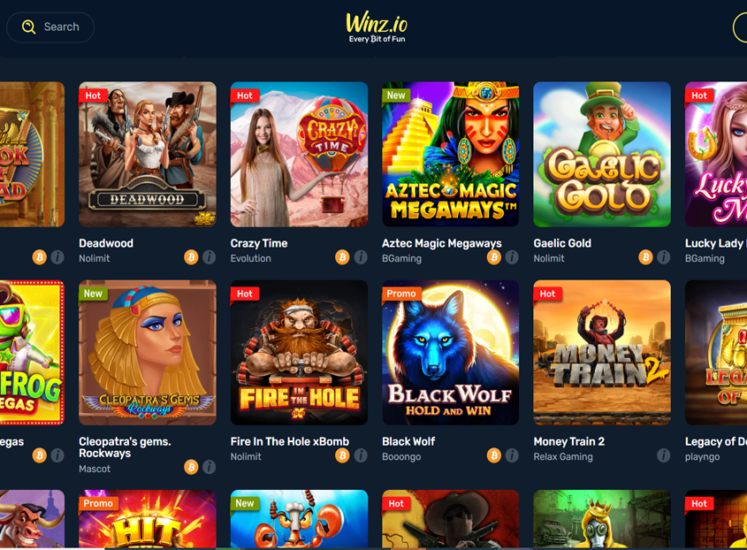This screenshot has width=747, height=550.
Task: Open the info icon for Deadwood
Action: point(209,257)
